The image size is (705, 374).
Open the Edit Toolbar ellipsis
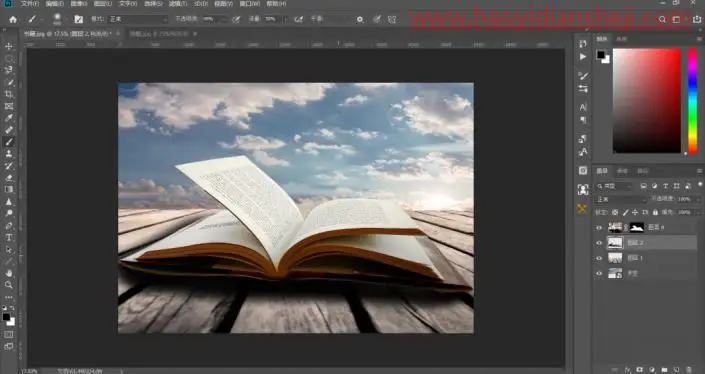coord(9,297)
